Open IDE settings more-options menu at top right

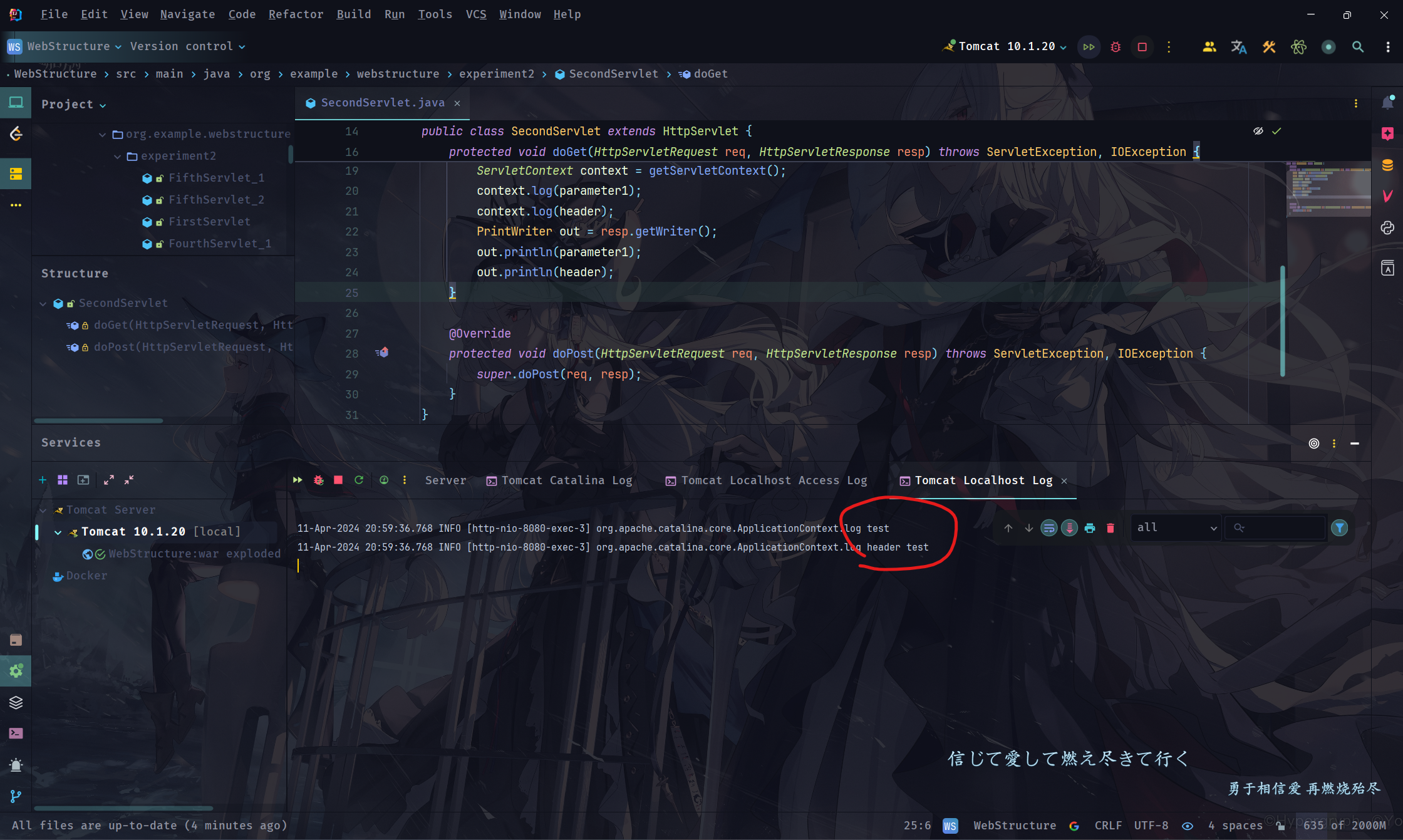(x=1388, y=47)
